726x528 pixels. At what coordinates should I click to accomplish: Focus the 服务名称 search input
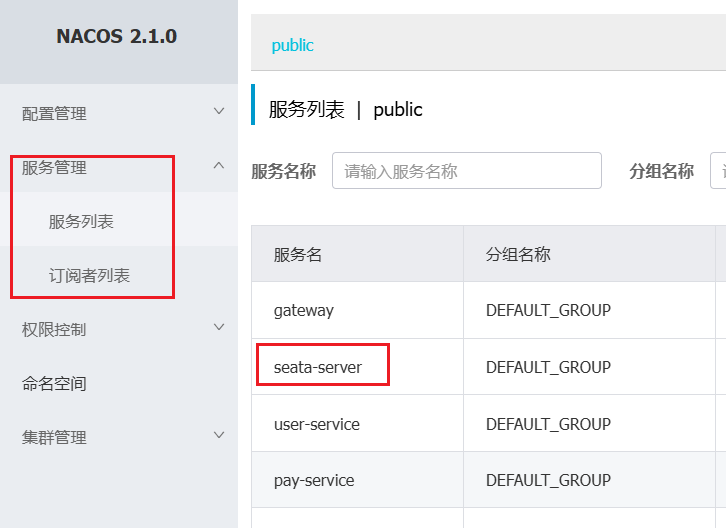(x=467, y=170)
